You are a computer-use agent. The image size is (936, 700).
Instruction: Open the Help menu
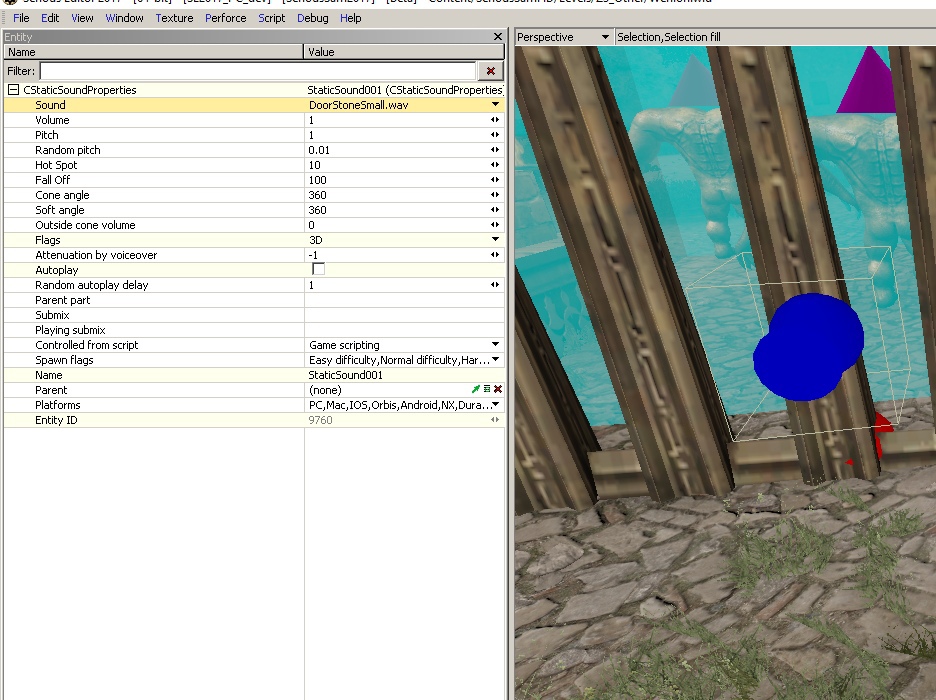(x=350, y=18)
